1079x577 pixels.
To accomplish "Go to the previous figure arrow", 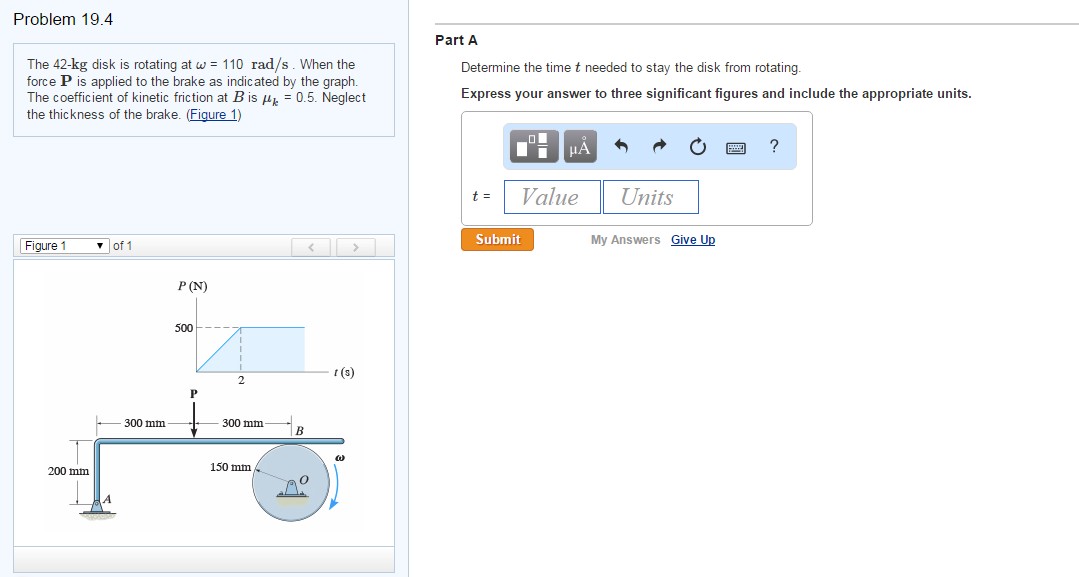I will tap(311, 246).
